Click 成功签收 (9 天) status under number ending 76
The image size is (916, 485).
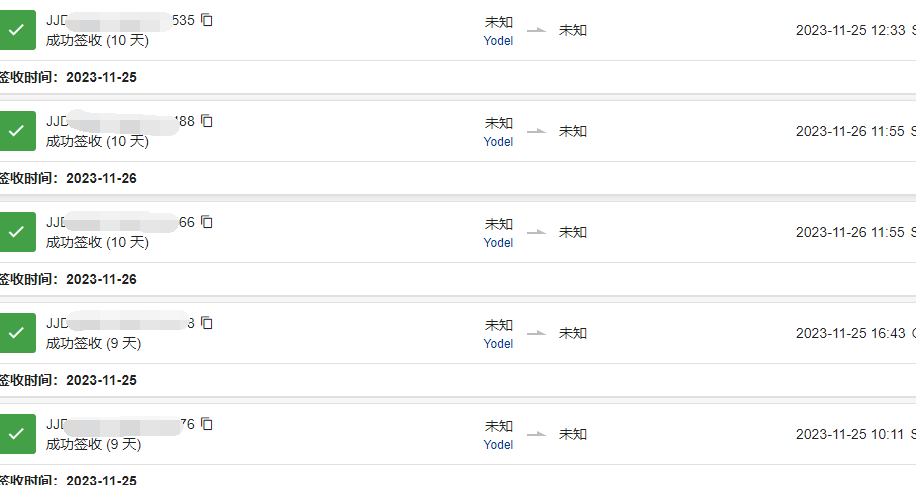coord(93,445)
